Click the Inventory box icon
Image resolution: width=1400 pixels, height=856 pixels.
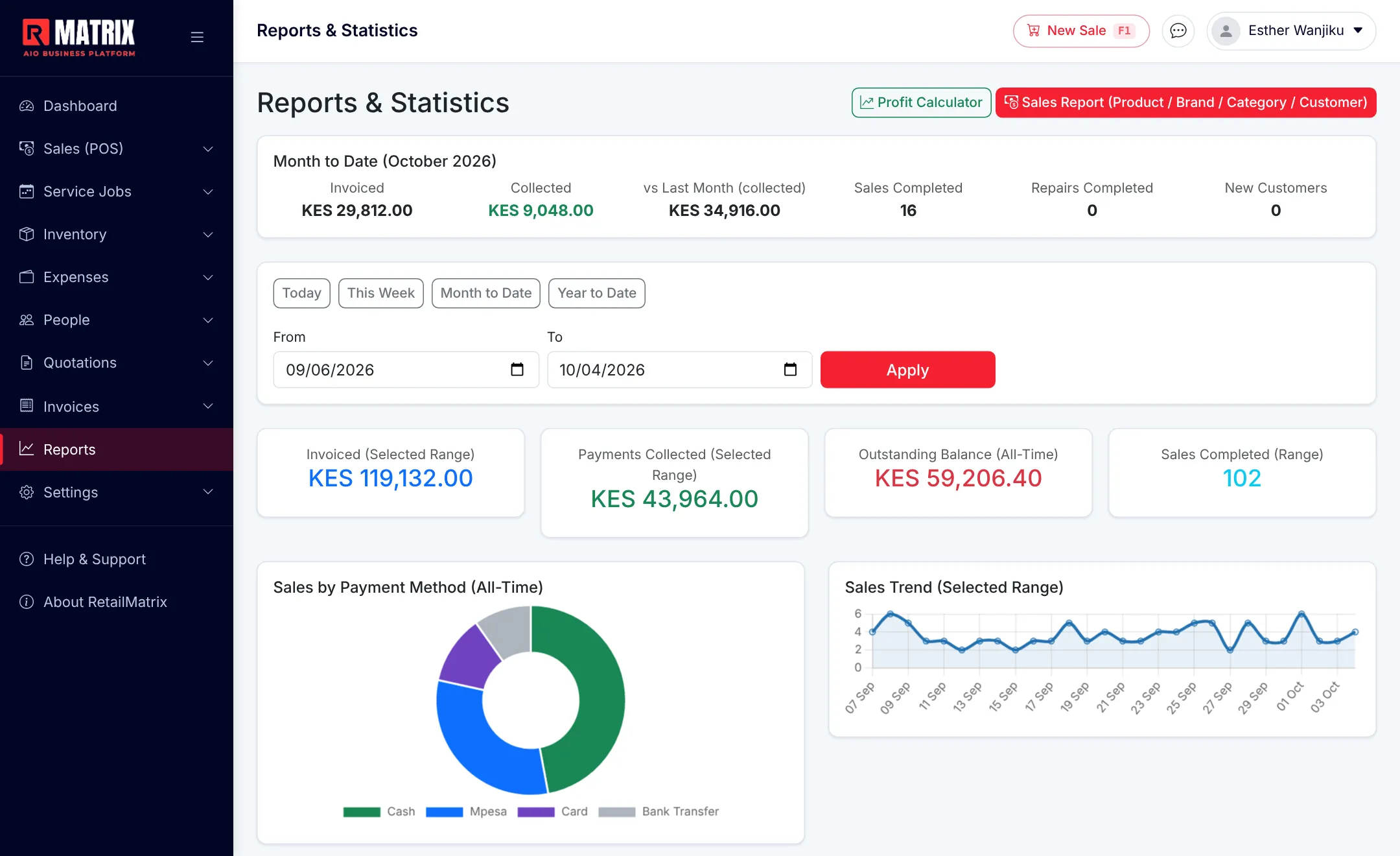point(27,234)
